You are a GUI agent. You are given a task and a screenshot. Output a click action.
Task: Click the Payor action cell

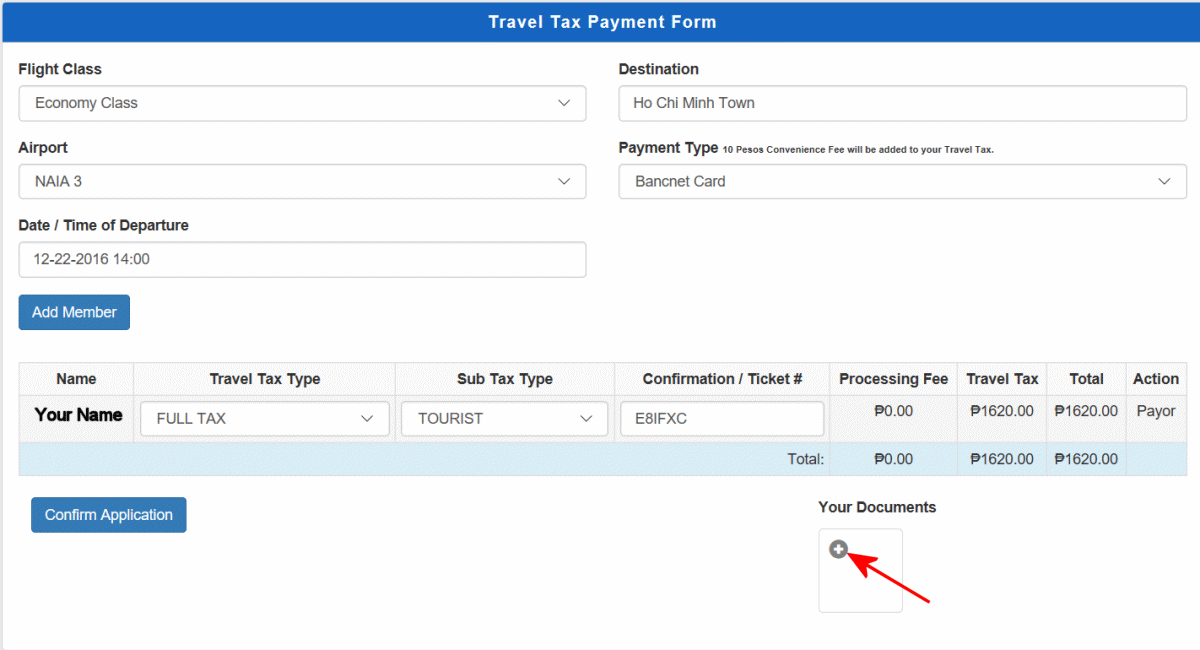coord(1156,411)
